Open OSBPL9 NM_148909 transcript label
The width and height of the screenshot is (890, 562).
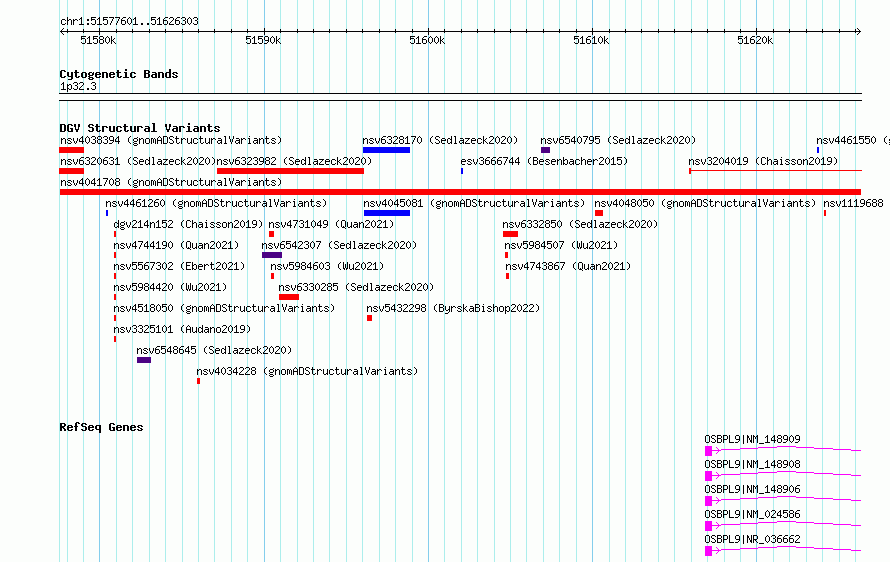tap(753, 439)
